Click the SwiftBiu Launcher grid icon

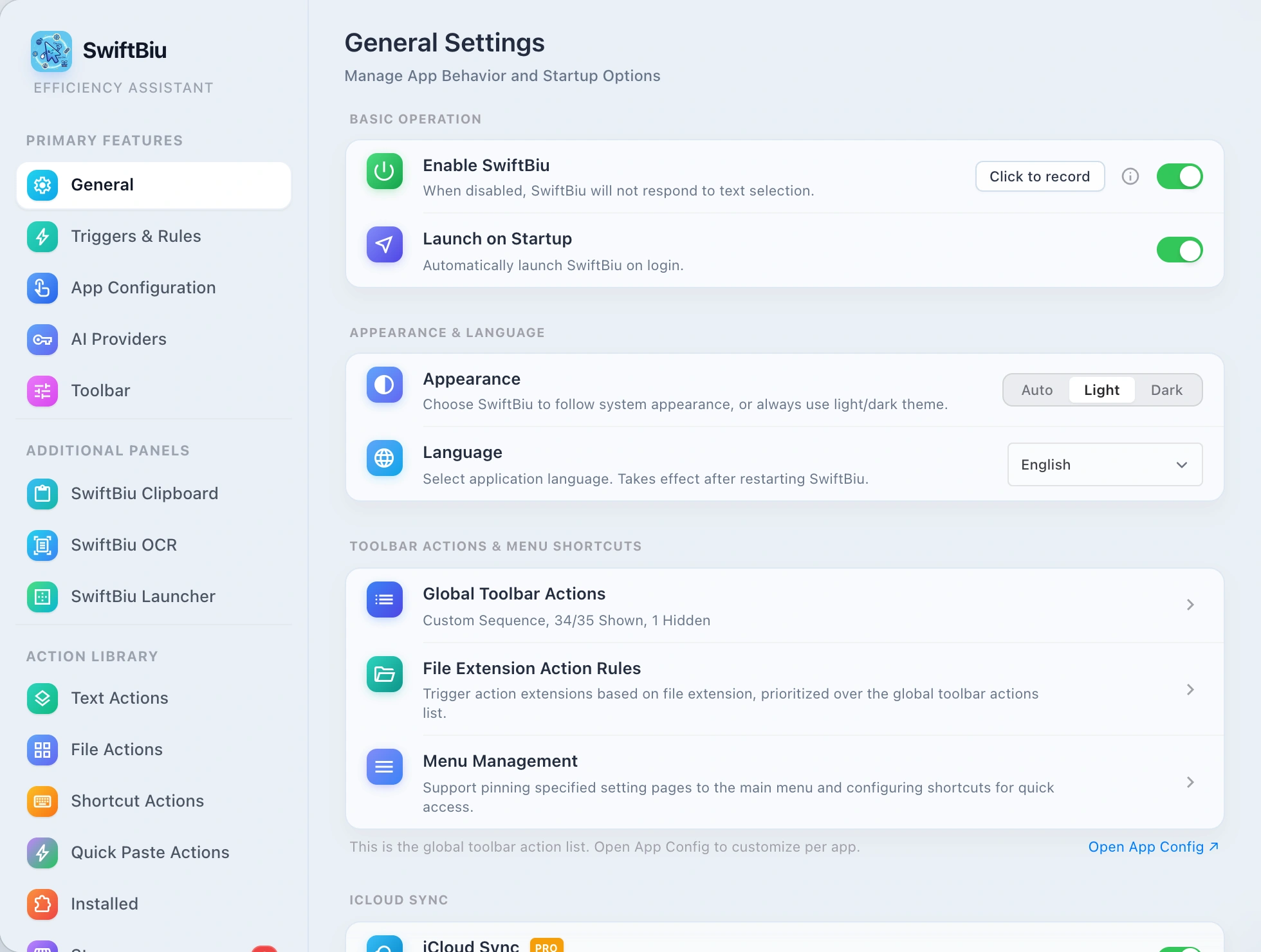(x=42, y=597)
